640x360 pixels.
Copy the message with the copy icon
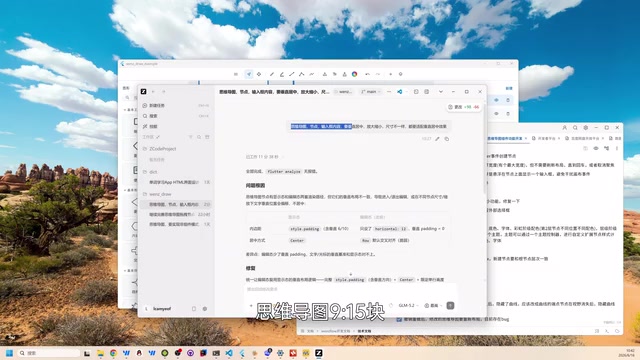tap(447, 139)
